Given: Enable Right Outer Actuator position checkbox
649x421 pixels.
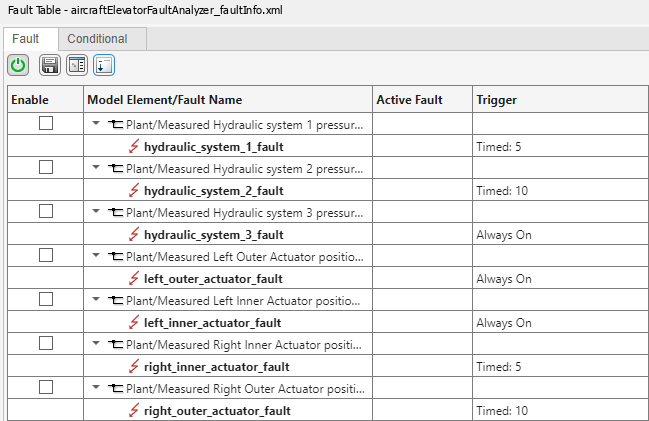Looking at the screenshot, I should pos(45,388).
